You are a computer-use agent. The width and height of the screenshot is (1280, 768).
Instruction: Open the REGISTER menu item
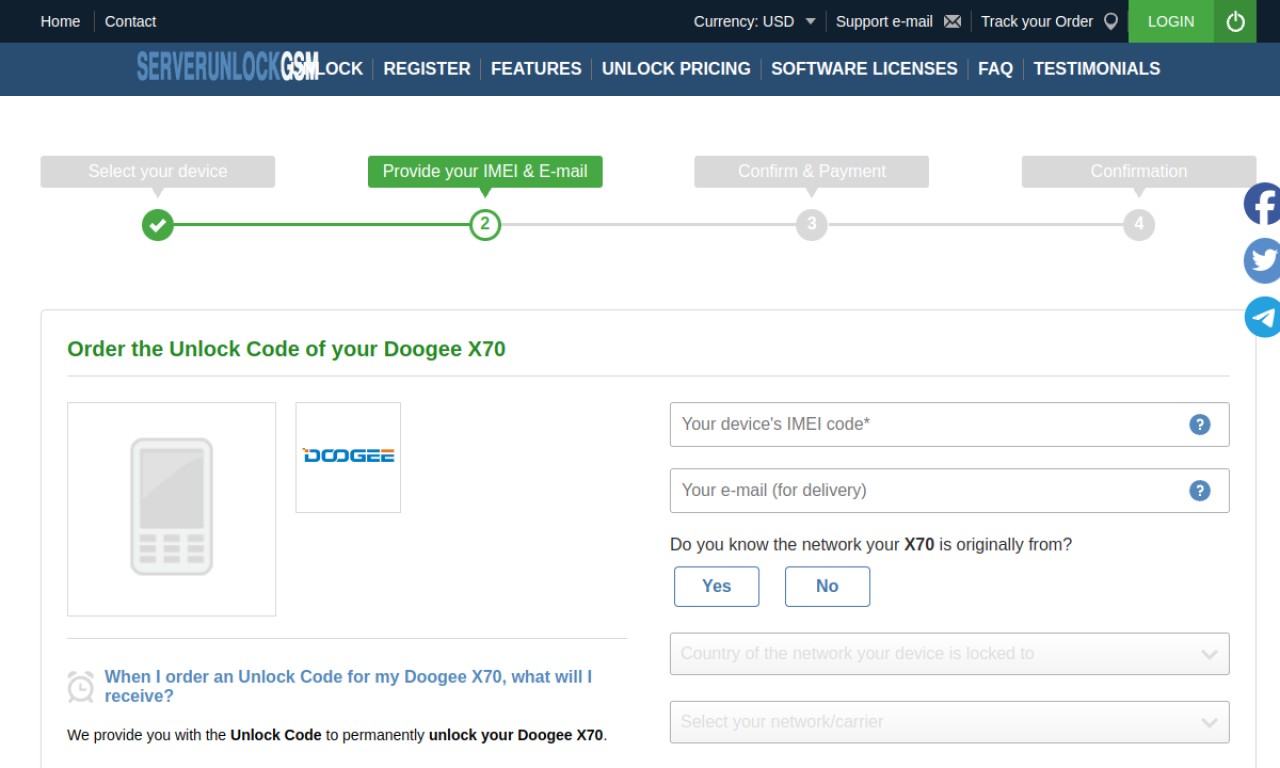(x=427, y=69)
